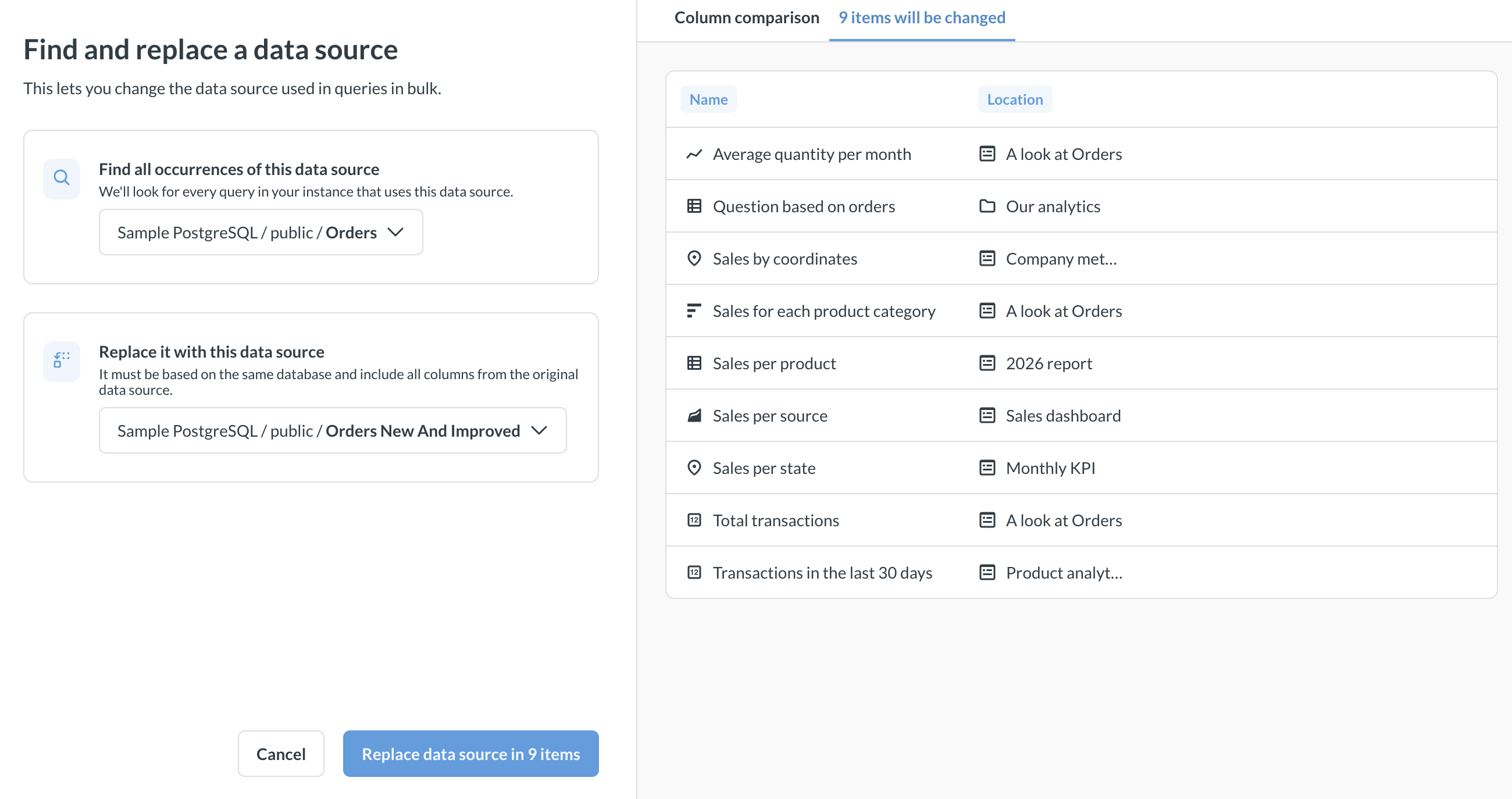
Task: Open the Orders New And Improved target dropdown
Action: coord(332,431)
